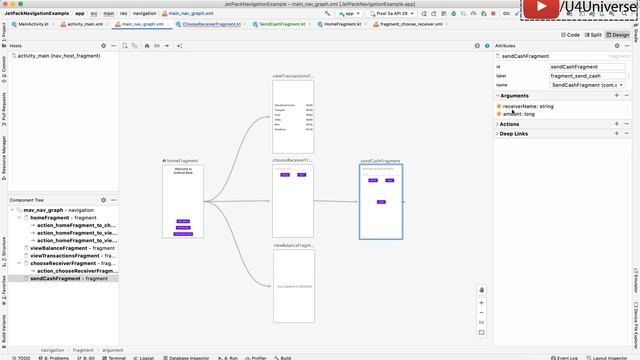
Task: Click the Stop red square icon
Action: pyautogui.click(x=493, y=13)
